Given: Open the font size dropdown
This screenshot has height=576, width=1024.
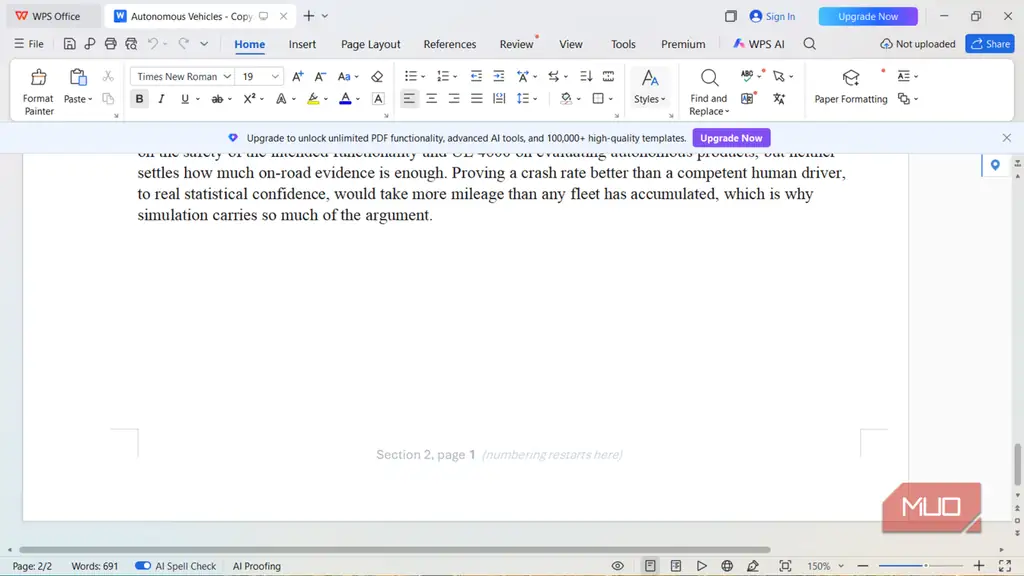Looking at the screenshot, I should click(x=275, y=76).
